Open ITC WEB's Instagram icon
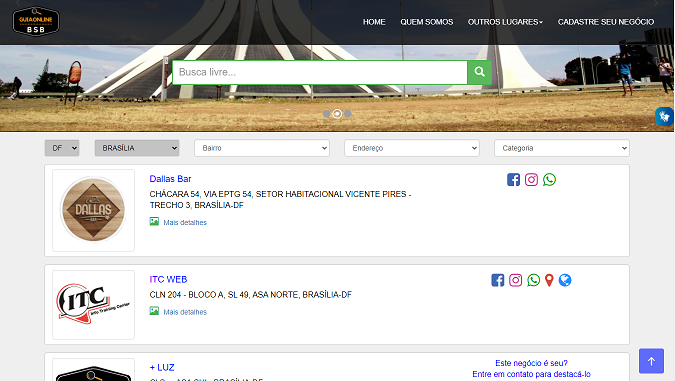 [x=515, y=280]
